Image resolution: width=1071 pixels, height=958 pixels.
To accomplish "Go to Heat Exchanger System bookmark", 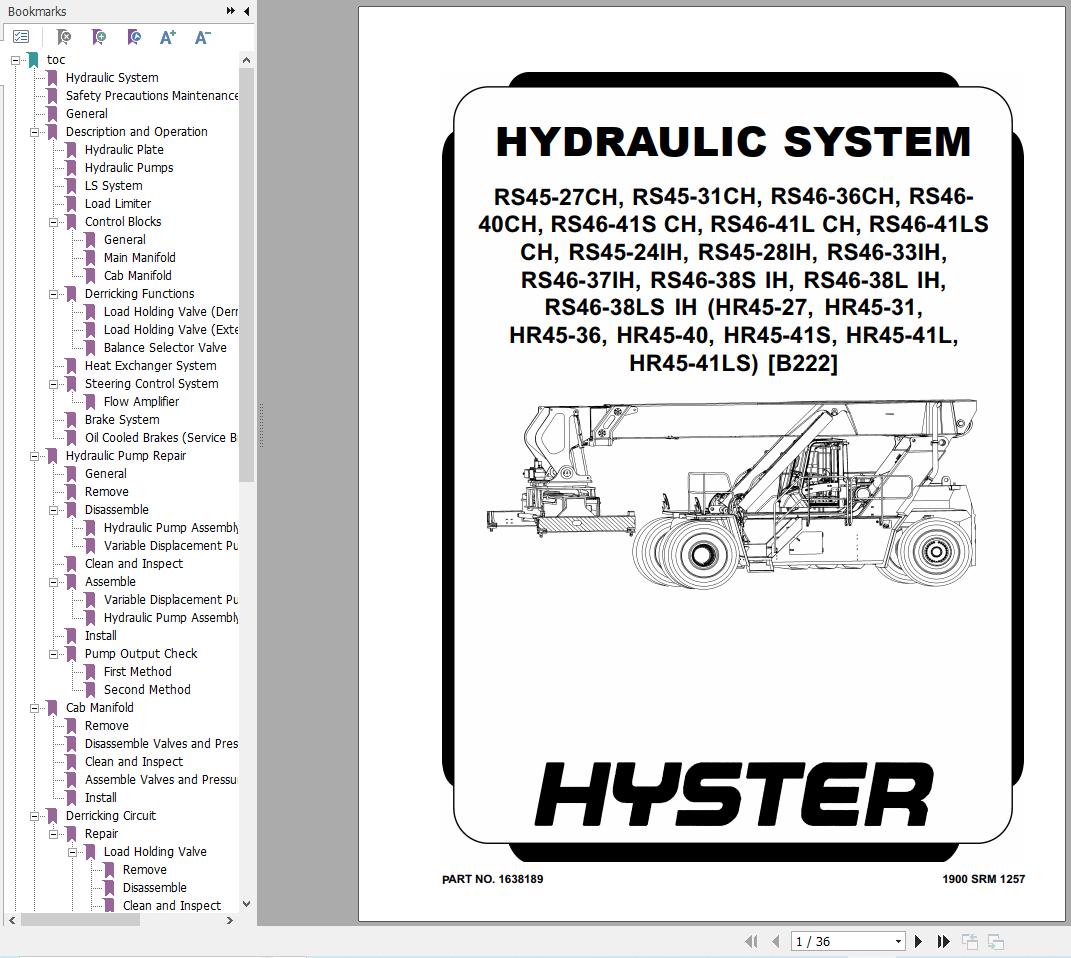I will [x=150, y=366].
